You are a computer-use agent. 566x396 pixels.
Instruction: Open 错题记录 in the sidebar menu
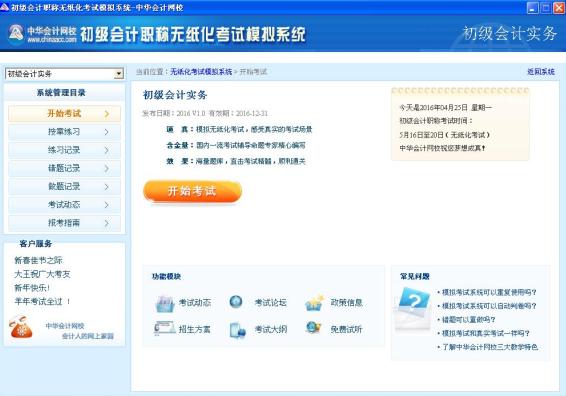(x=64, y=168)
